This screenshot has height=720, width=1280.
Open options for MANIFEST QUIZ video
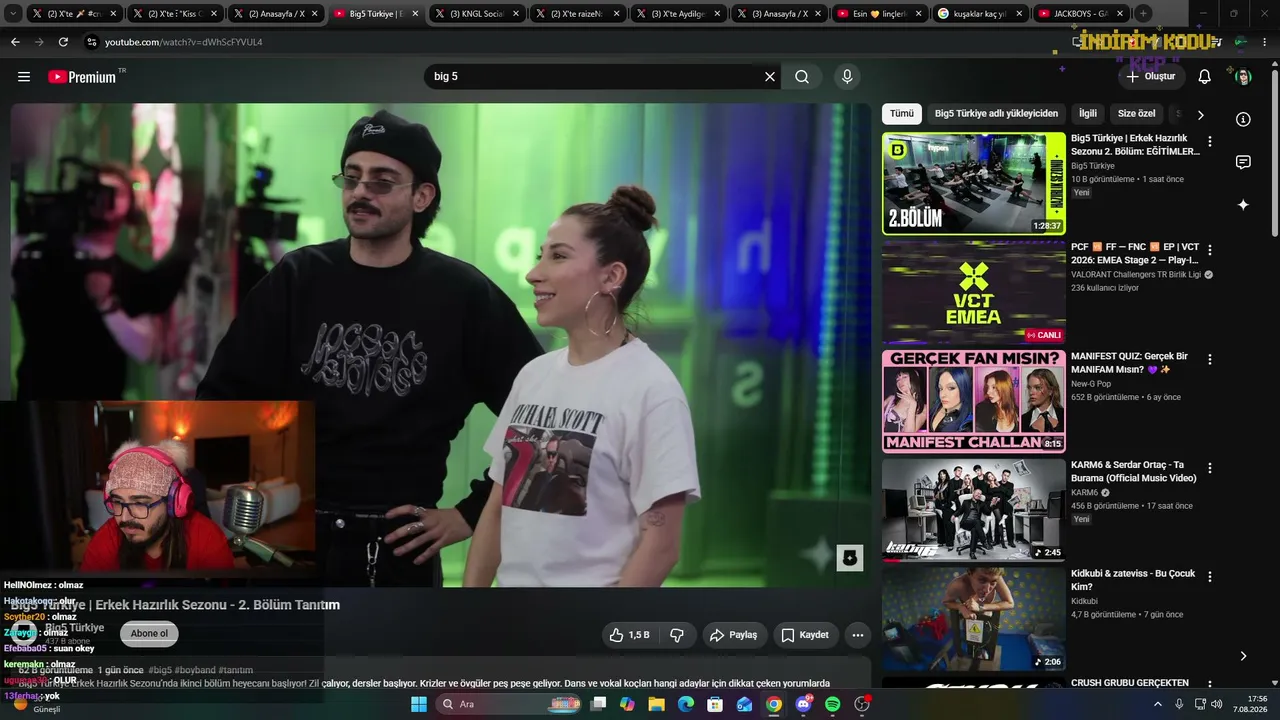[1210, 359]
